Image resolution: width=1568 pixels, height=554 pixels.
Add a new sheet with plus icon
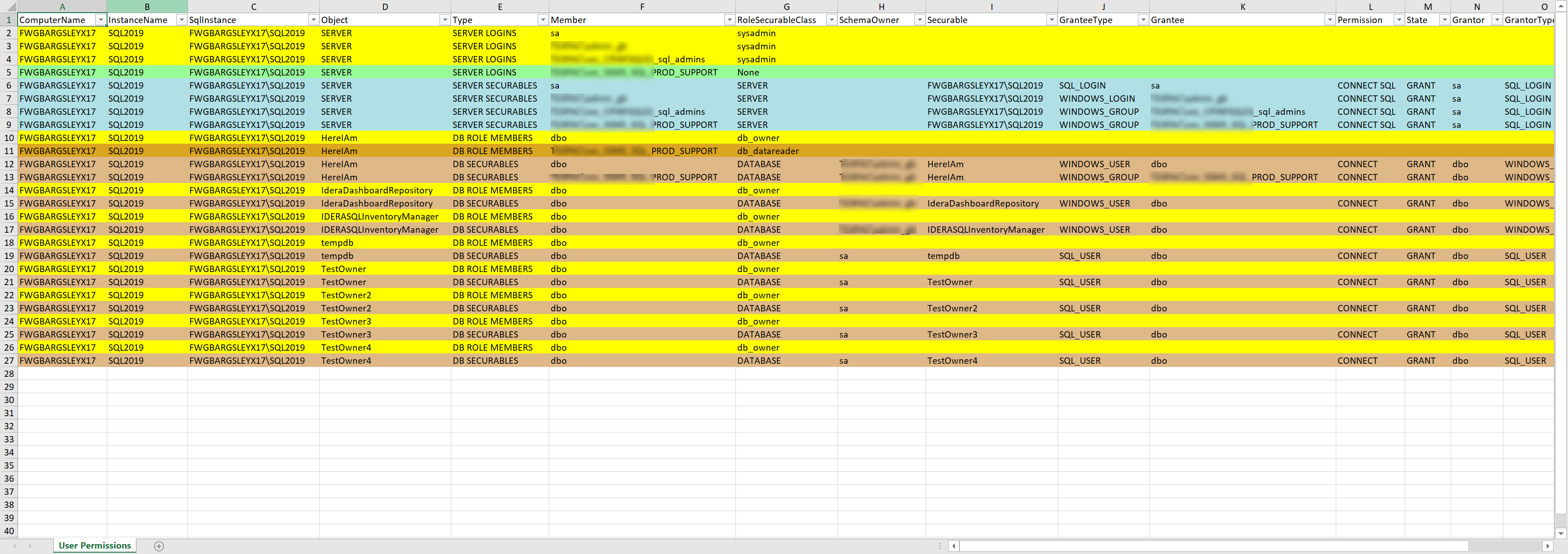159,546
